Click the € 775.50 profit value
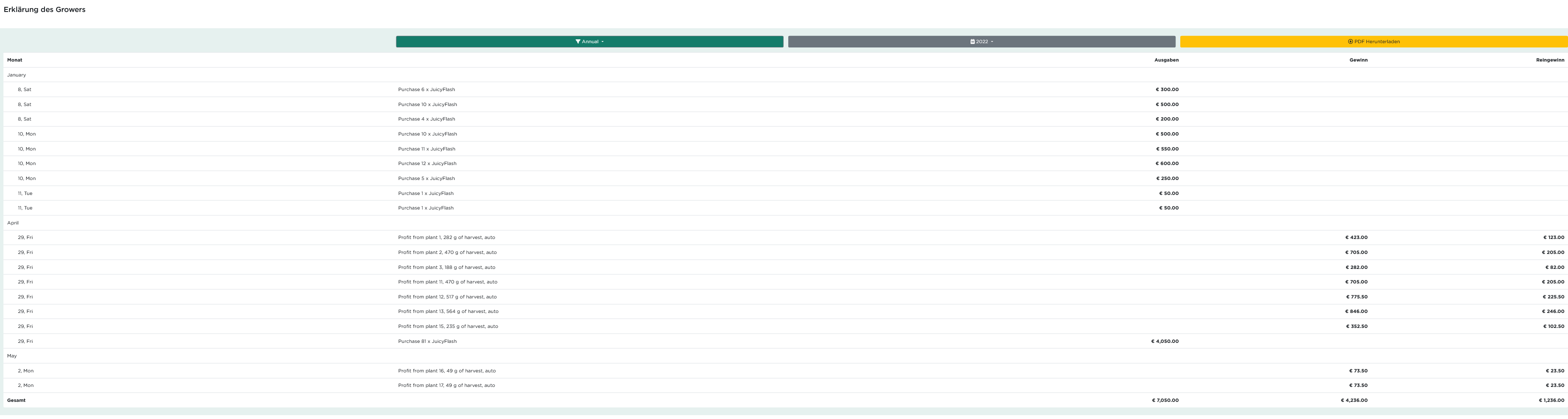This screenshot has height=419, width=1568. coord(1356,298)
